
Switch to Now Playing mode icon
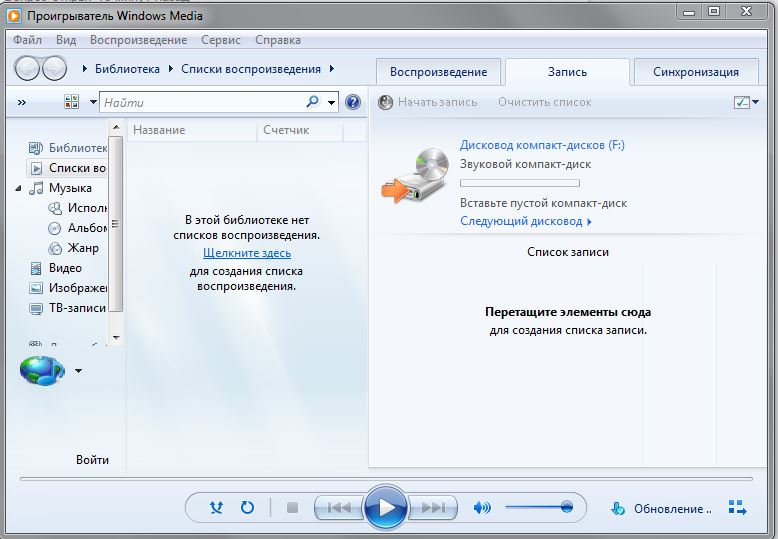click(737, 508)
